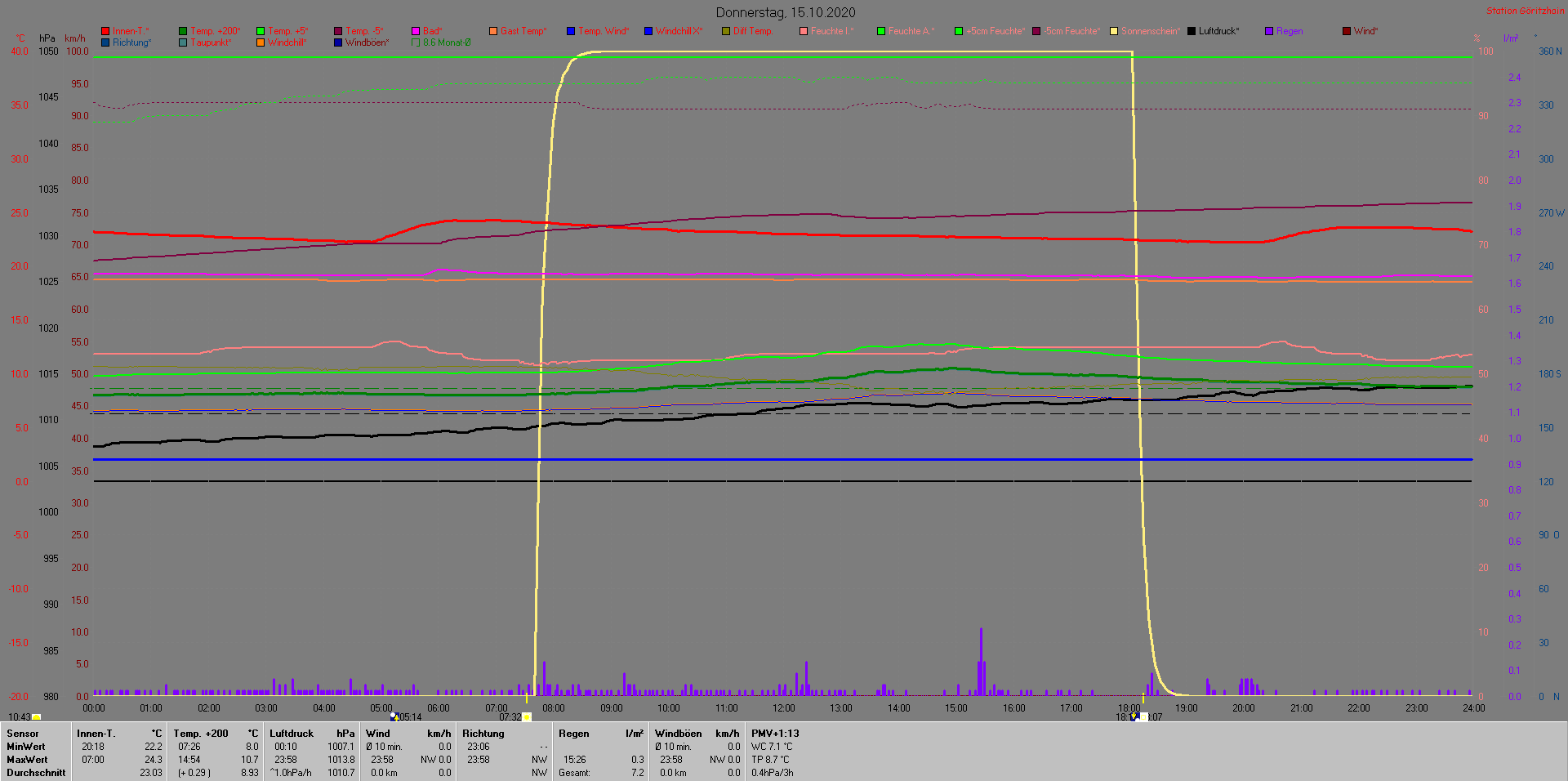Select the navy Windböen legend marker
Image resolution: width=1568 pixels, height=781 pixels.
338,42
